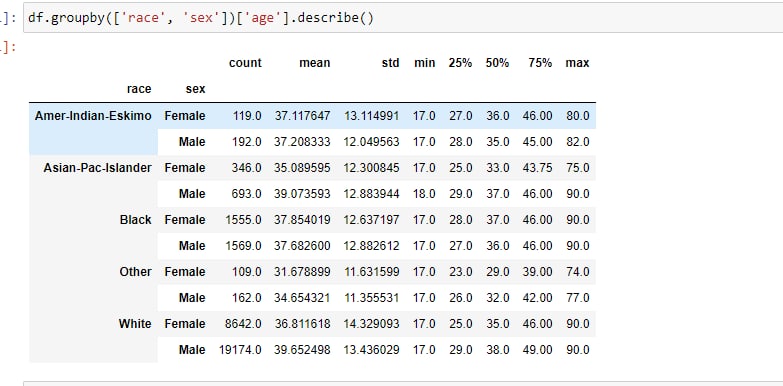This screenshot has width=783, height=386.
Task: Click the Other race row label
Action: [x=135, y=272]
